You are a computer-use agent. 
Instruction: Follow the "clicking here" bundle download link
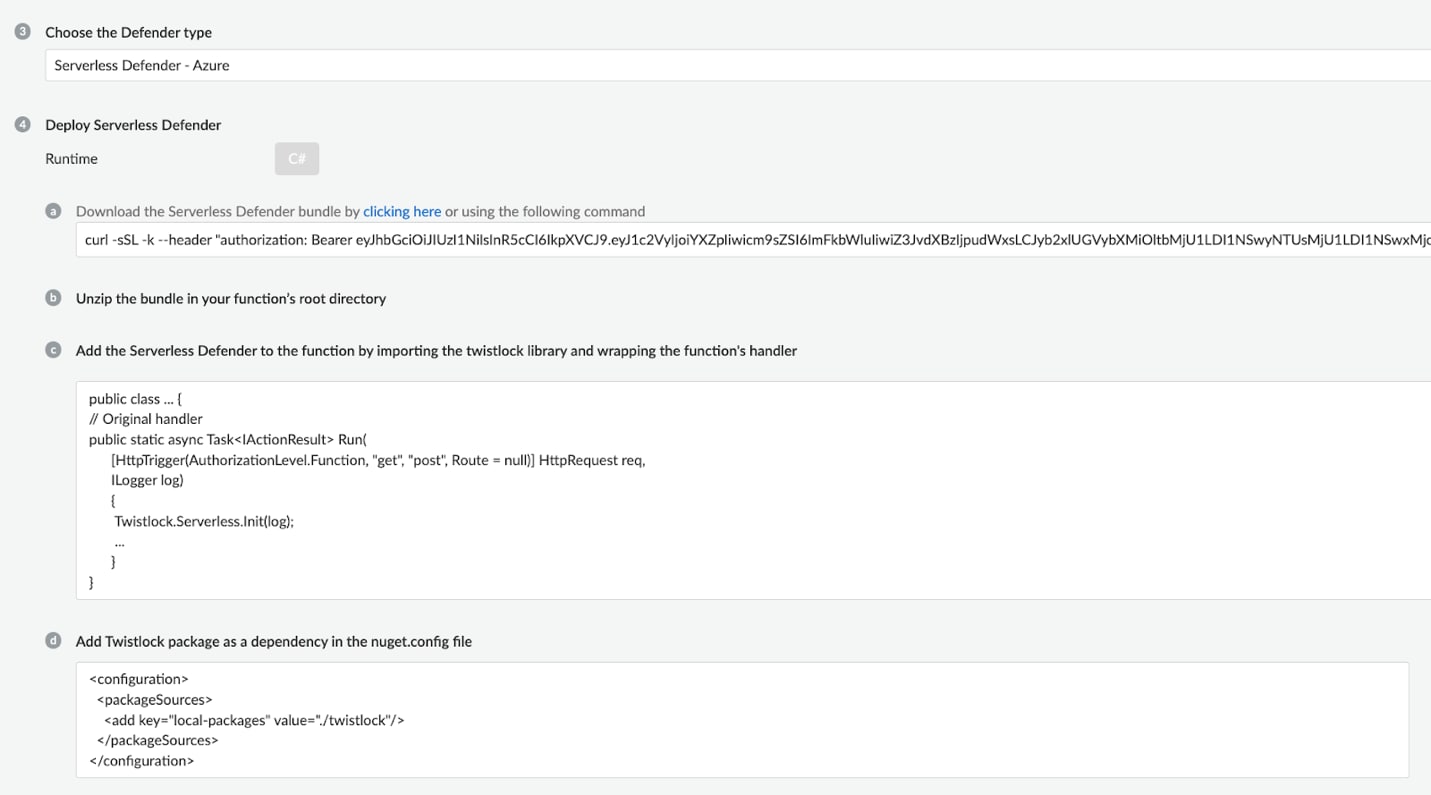click(402, 211)
